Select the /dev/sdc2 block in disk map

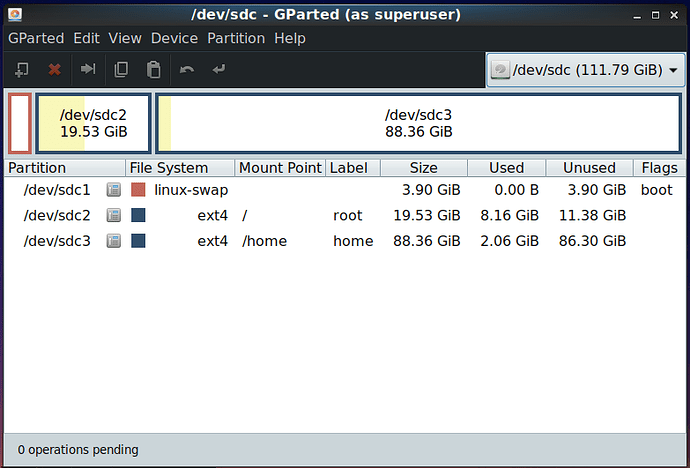[93, 123]
